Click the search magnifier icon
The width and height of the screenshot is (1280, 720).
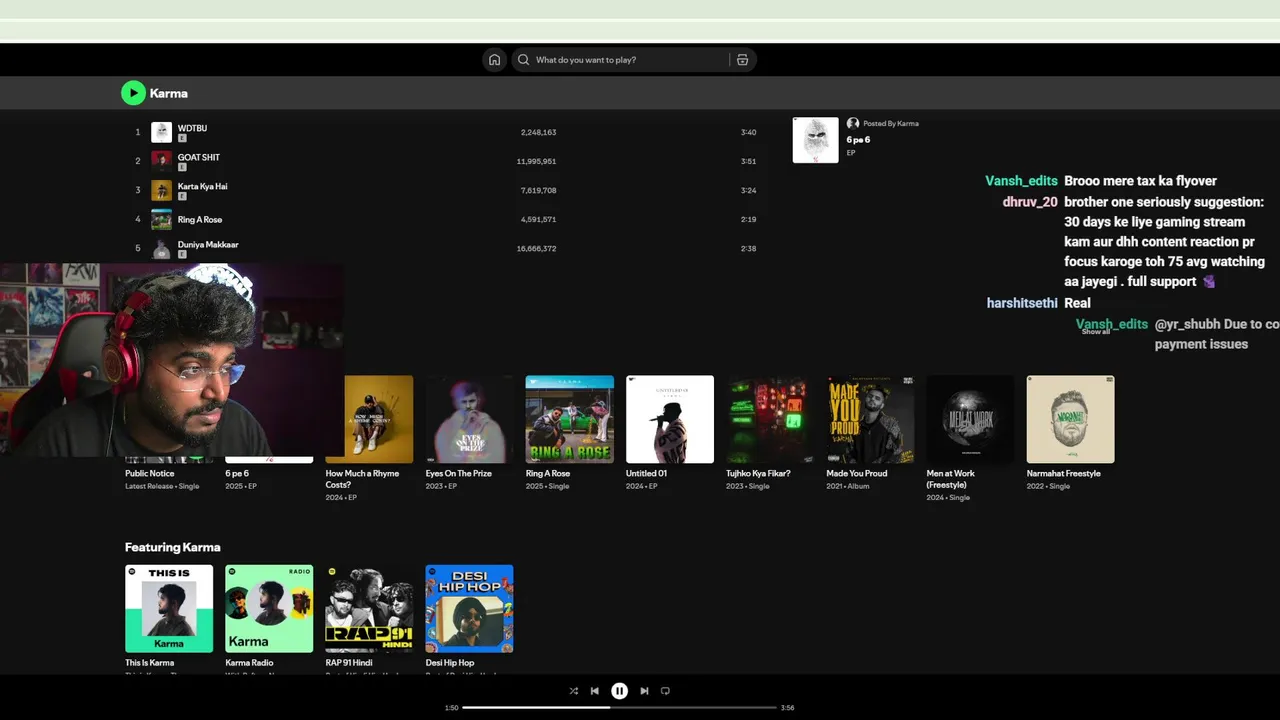(523, 60)
